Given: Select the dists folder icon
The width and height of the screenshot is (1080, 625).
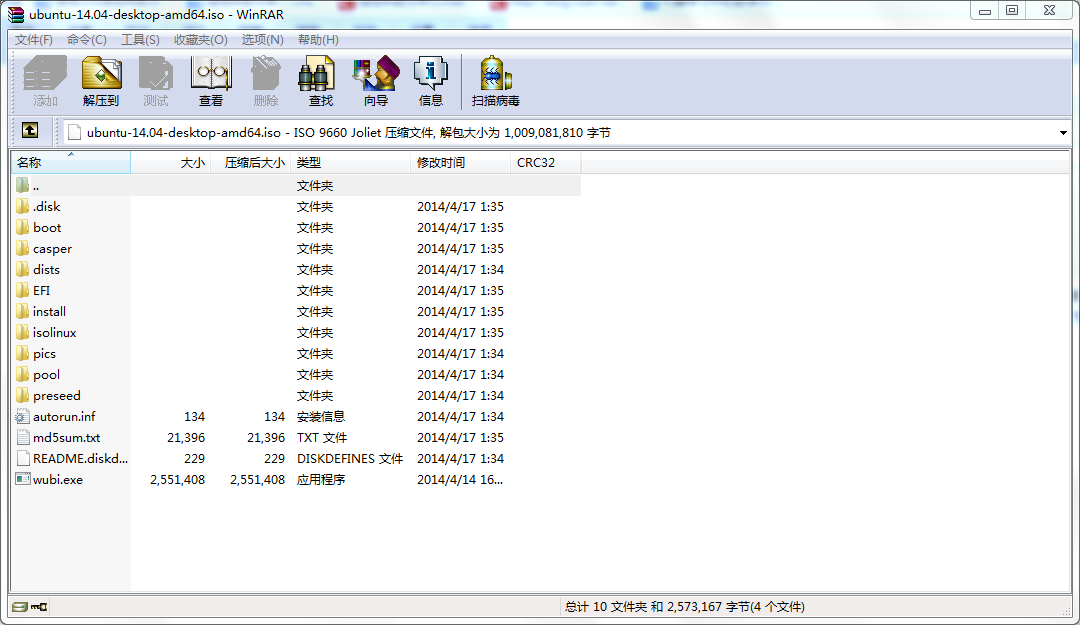Looking at the screenshot, I should click(23, 269).
